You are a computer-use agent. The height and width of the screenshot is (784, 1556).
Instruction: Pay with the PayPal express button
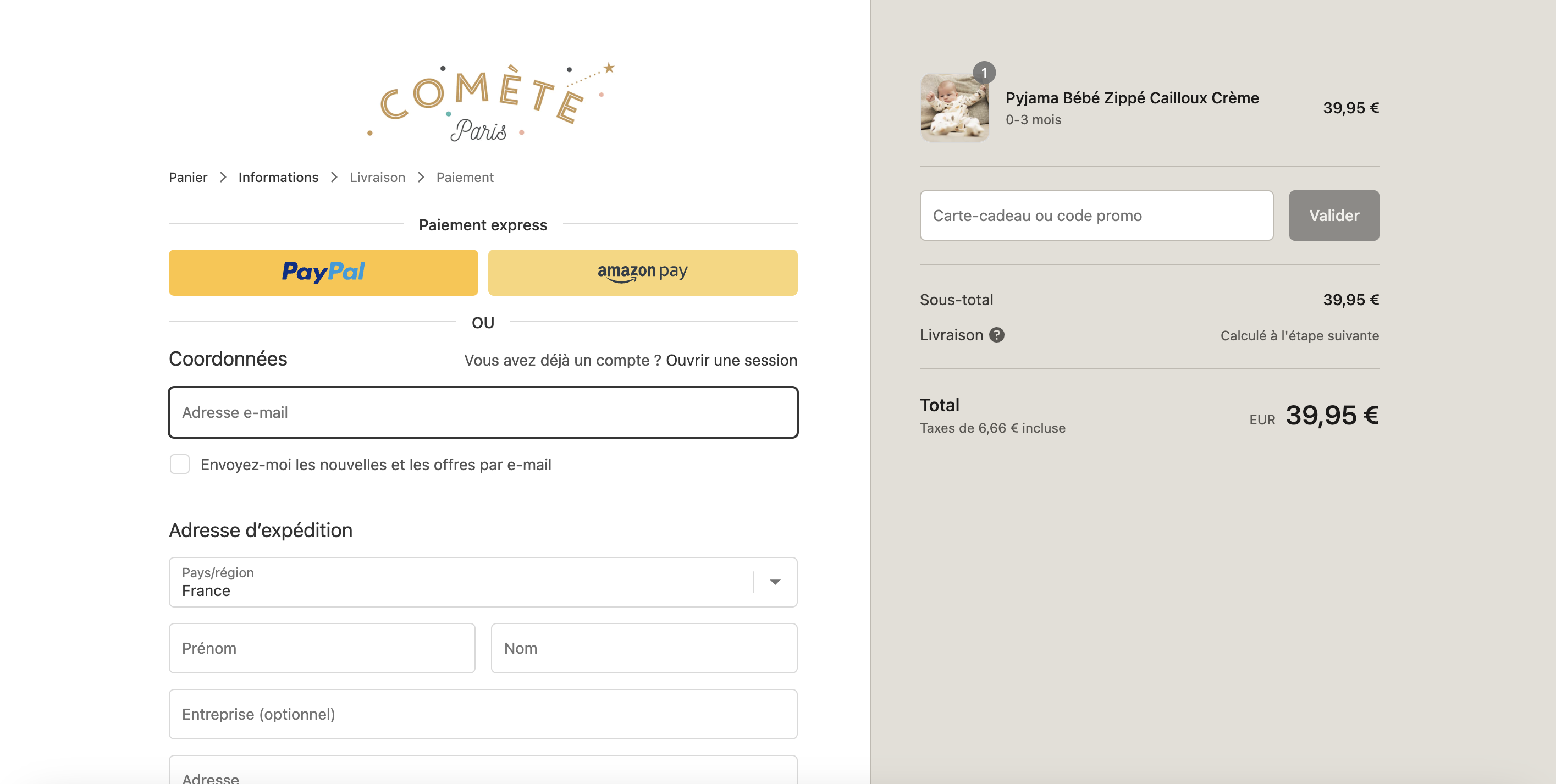(323, 272)
